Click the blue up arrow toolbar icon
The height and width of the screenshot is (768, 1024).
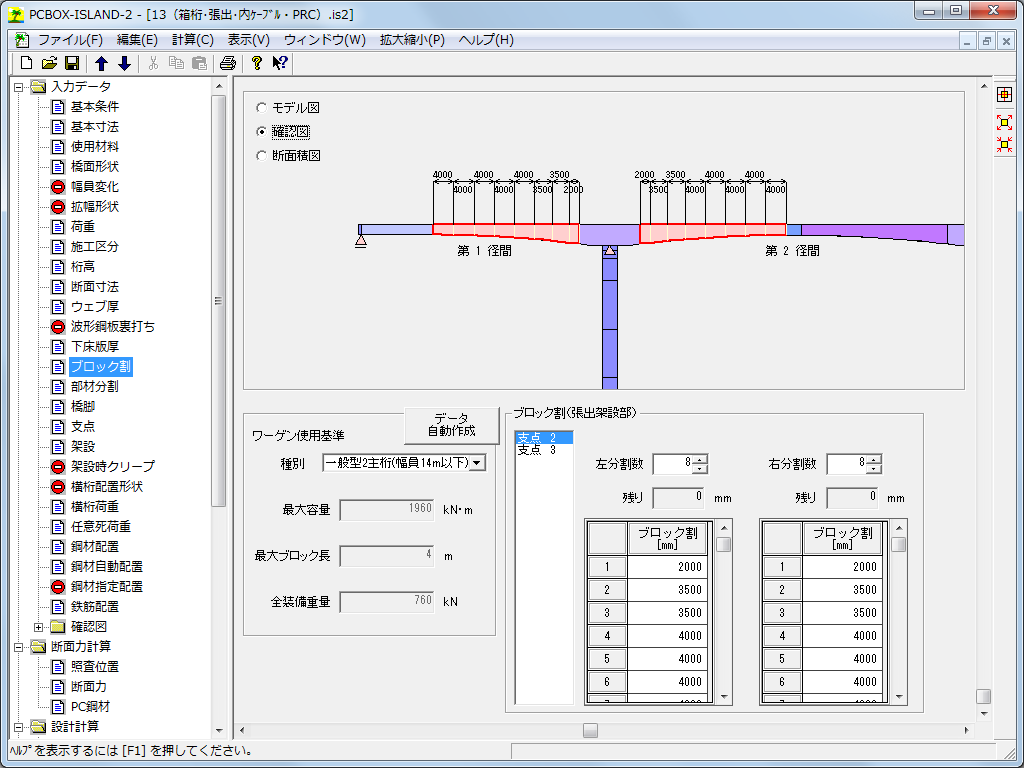click(x=101, y=63)
